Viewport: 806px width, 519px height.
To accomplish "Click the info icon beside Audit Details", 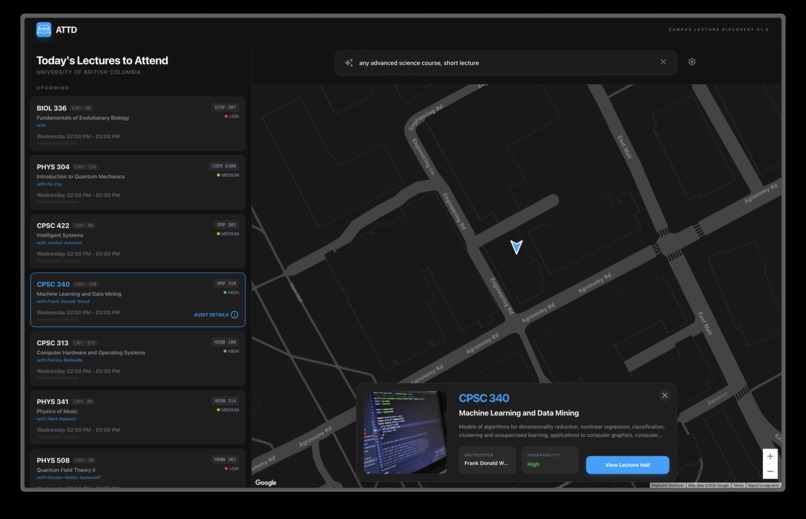I will (234, 314).
